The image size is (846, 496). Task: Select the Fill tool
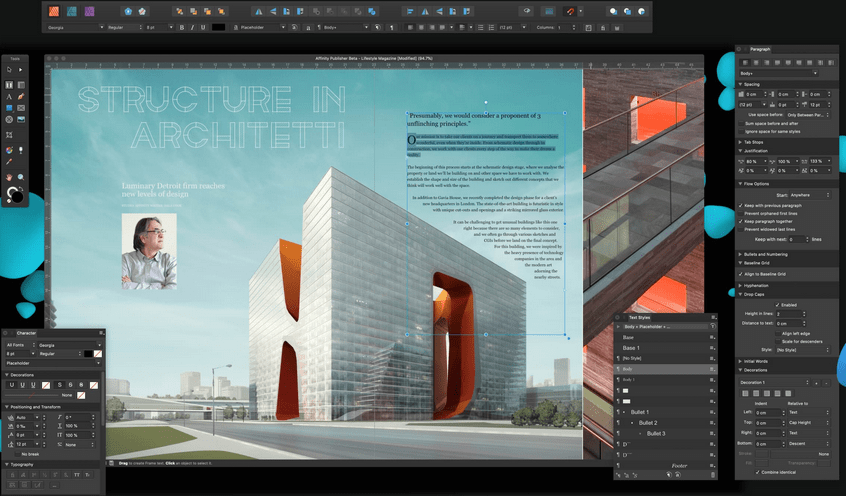tap(9, 150)
